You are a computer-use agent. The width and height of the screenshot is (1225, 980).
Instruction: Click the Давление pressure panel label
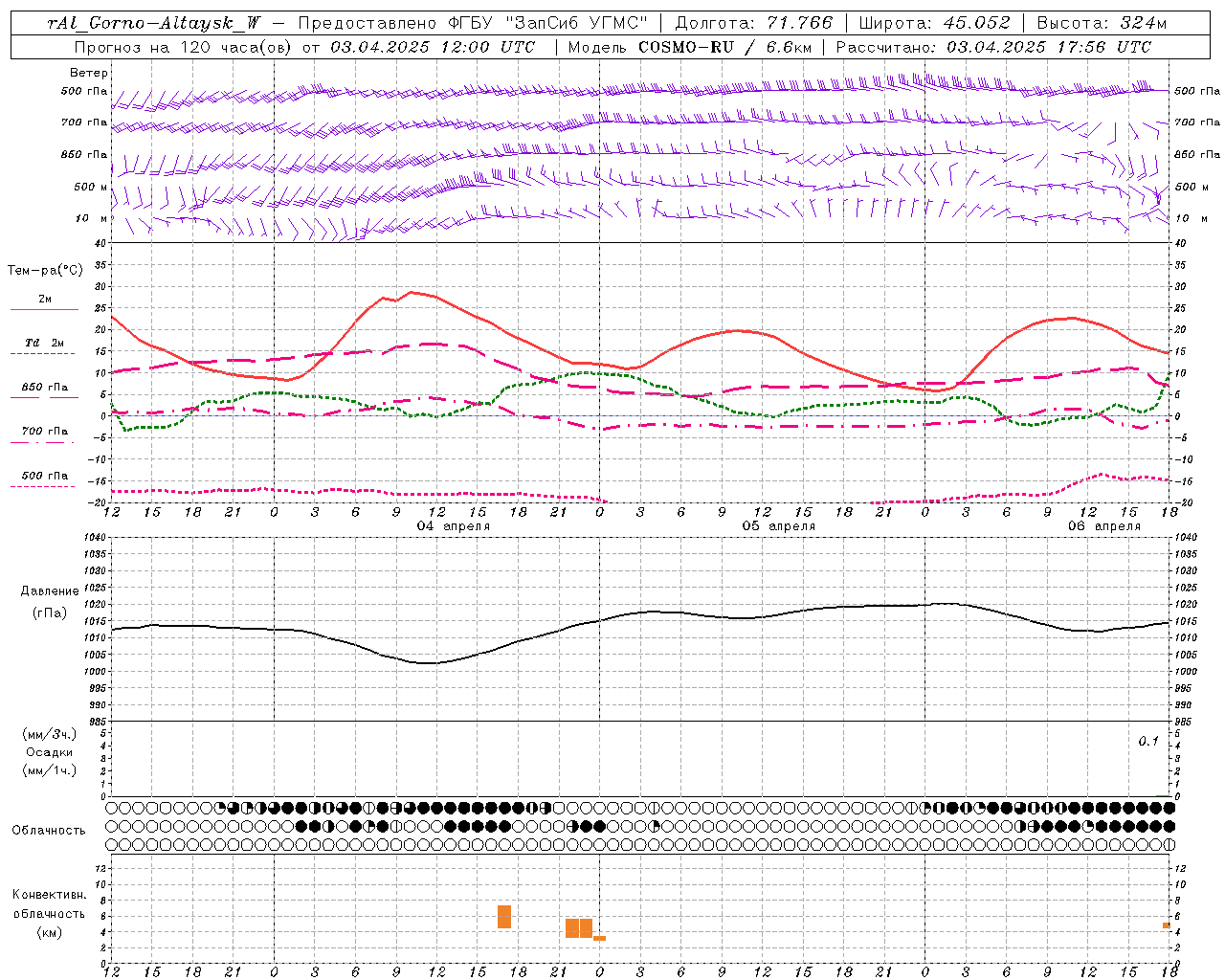pyautogui.click(x=50, y=590)
